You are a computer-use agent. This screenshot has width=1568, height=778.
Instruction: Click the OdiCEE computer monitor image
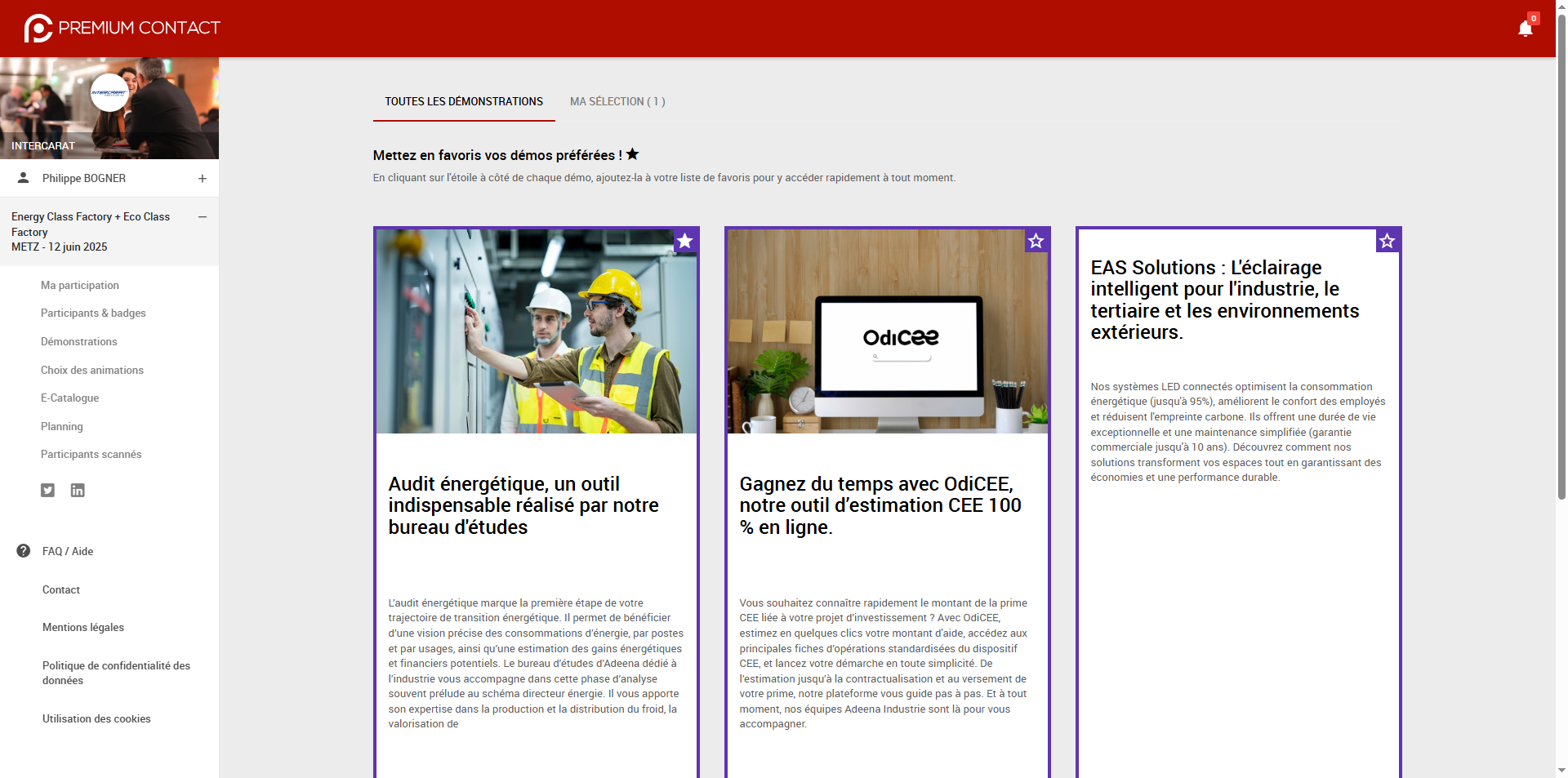point(888,331)
